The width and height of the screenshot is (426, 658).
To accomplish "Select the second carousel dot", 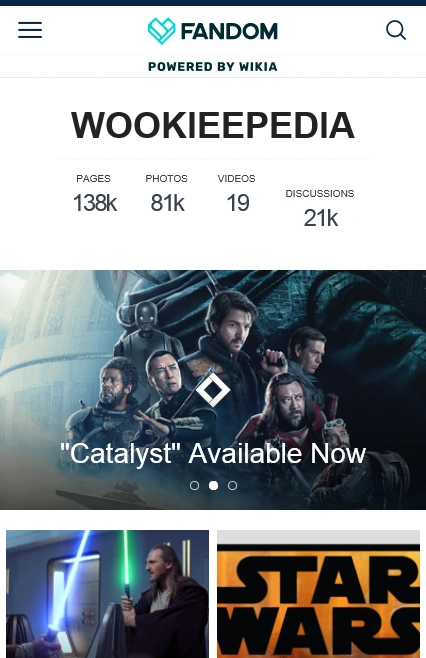I will tap(213, 486).
